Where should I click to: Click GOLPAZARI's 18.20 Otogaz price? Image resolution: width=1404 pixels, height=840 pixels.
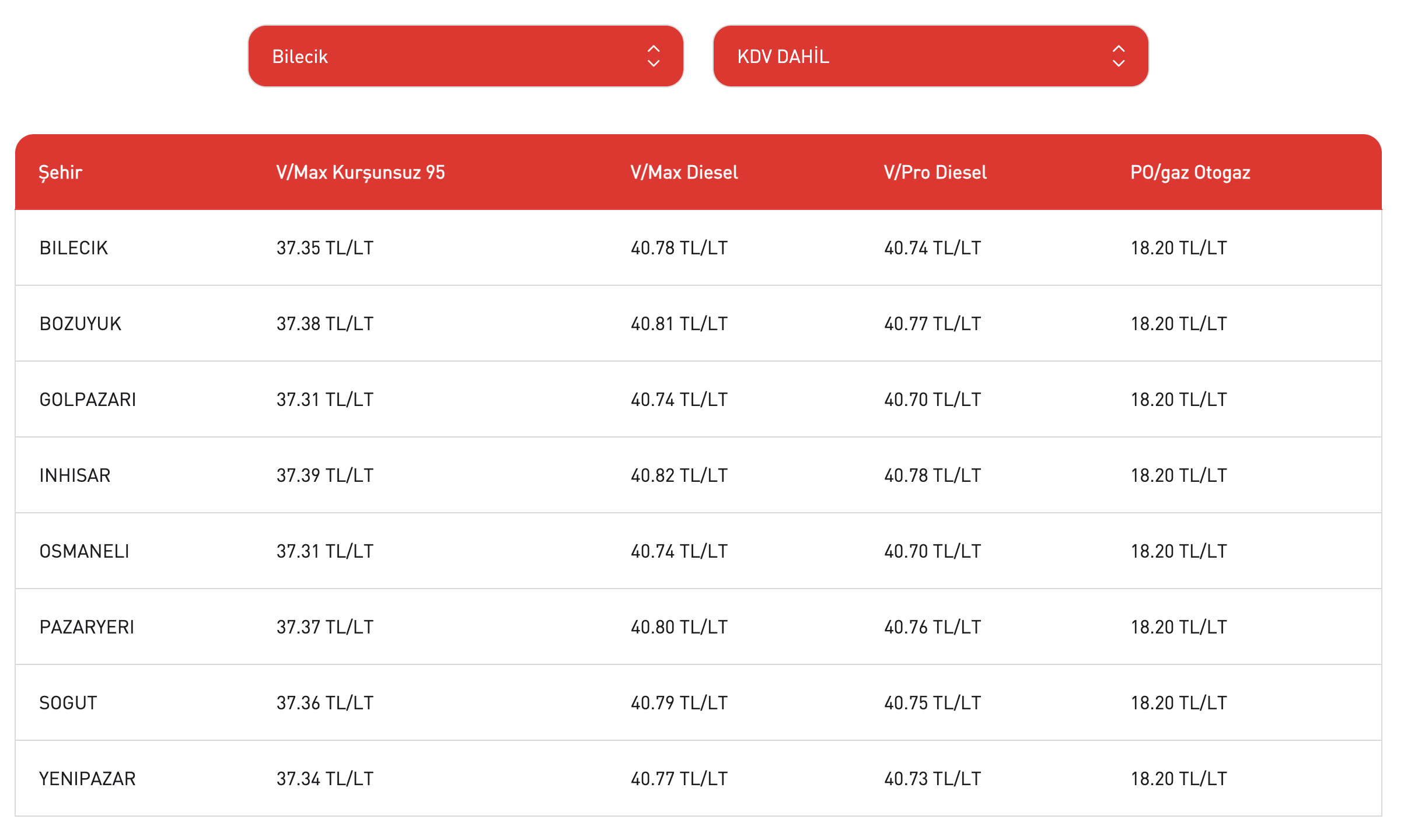1179,400
